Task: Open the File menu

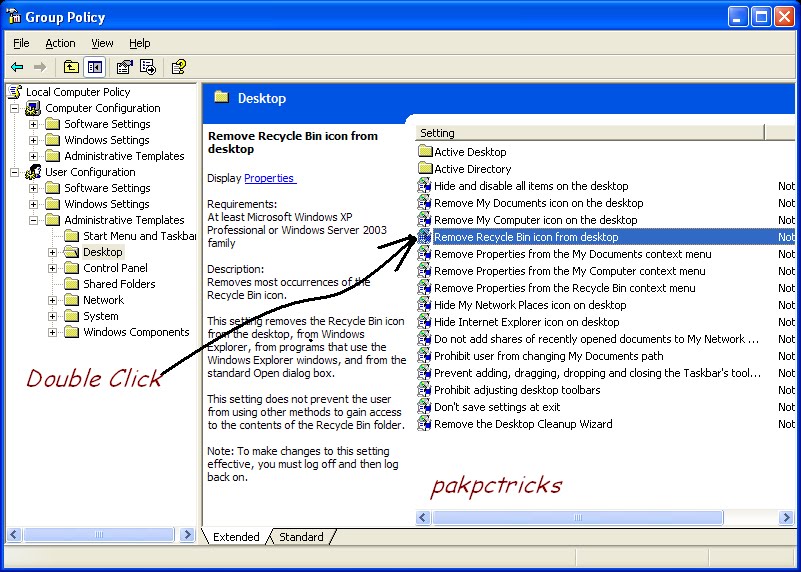Action: [21, 43]
